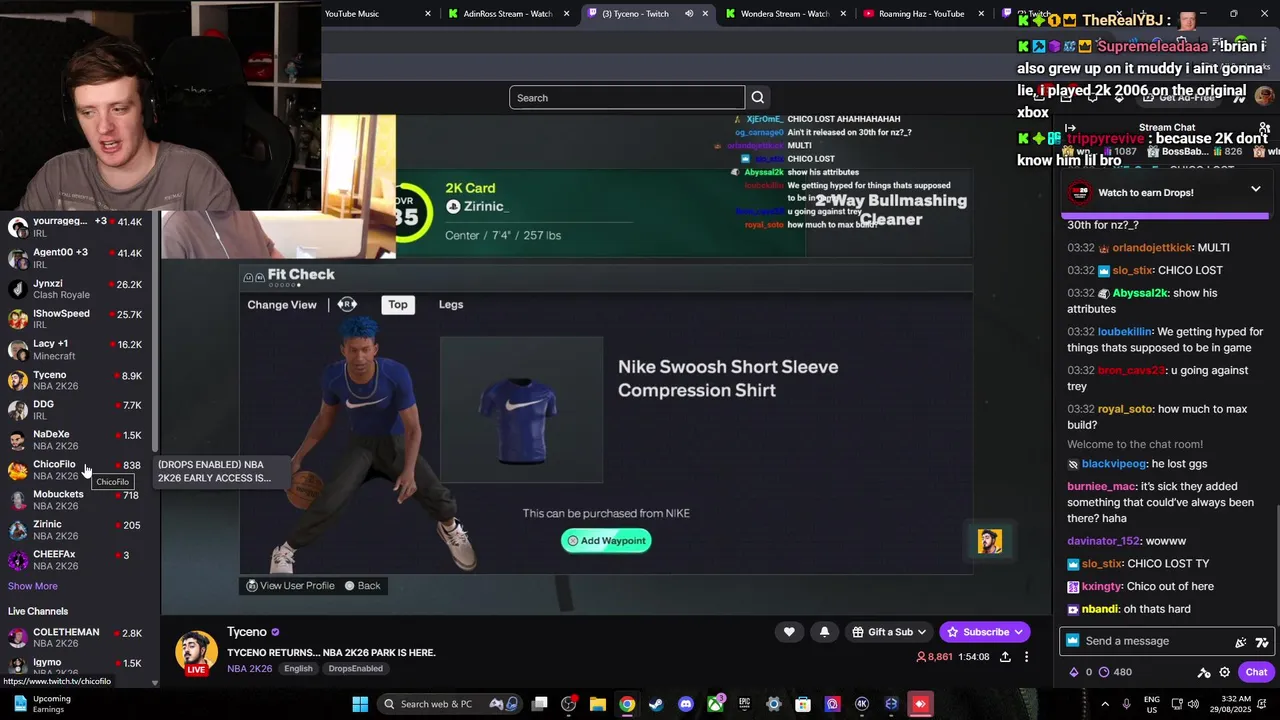Open the community users icon in Stream Chat header
Viewport: 1280px width, 720px height.
coord(1265,128)
